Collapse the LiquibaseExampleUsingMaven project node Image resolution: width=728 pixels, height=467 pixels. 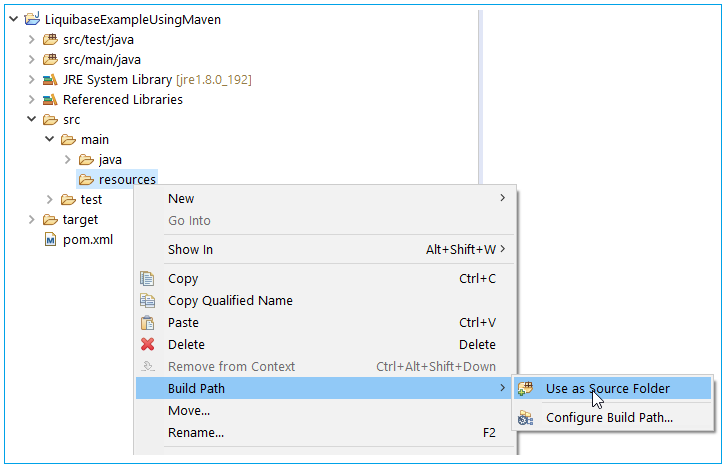tap(13, 19)
